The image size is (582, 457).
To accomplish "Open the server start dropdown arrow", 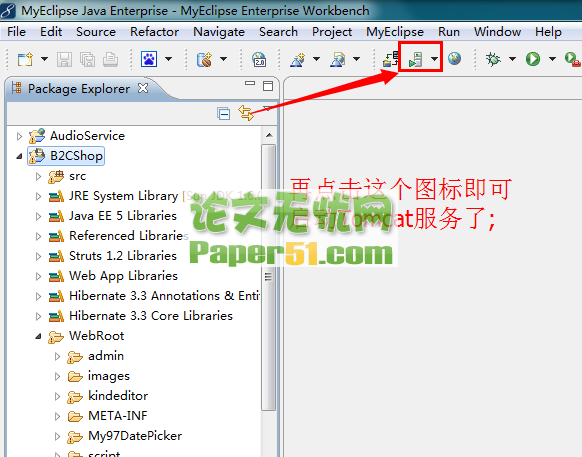I will pyautogui.click(x=434, y=59).
